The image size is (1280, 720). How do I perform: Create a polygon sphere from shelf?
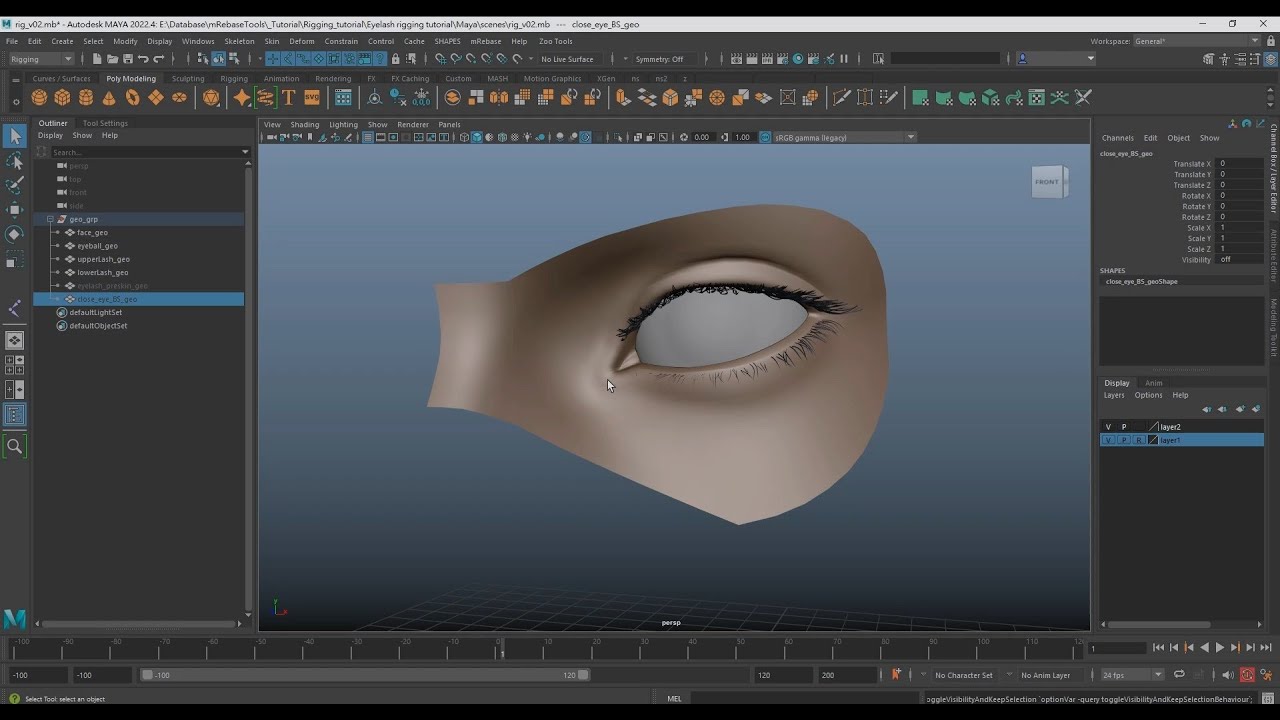point(39,97)
